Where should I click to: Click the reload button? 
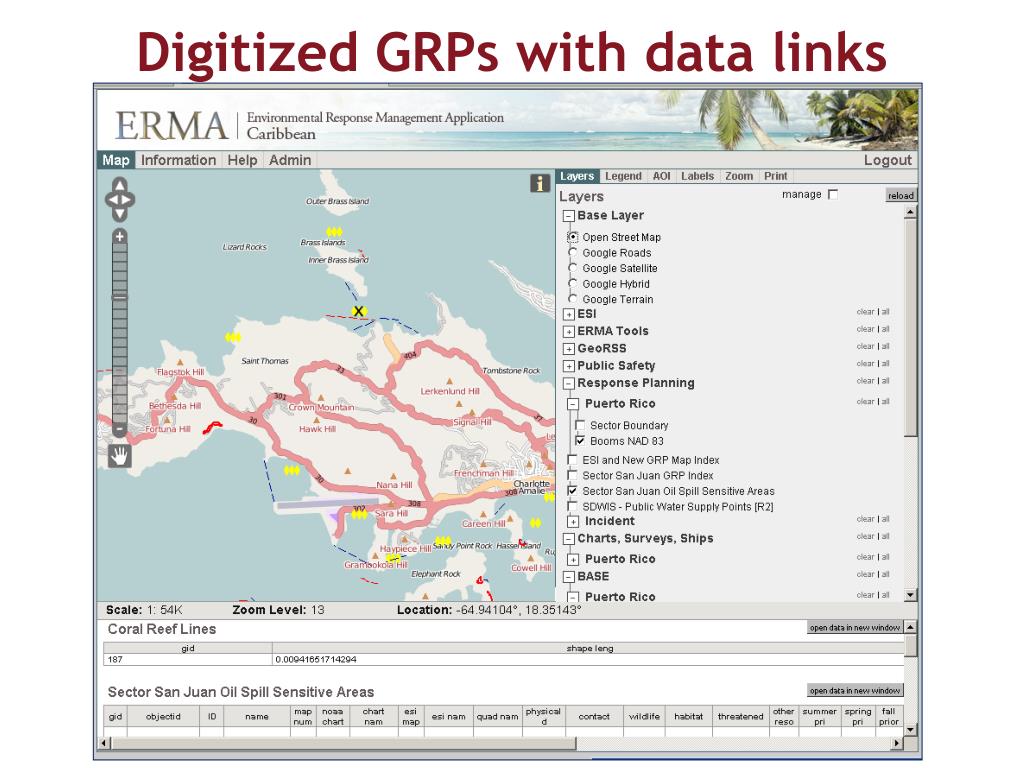pyautogui.click(x=901, y=195)
